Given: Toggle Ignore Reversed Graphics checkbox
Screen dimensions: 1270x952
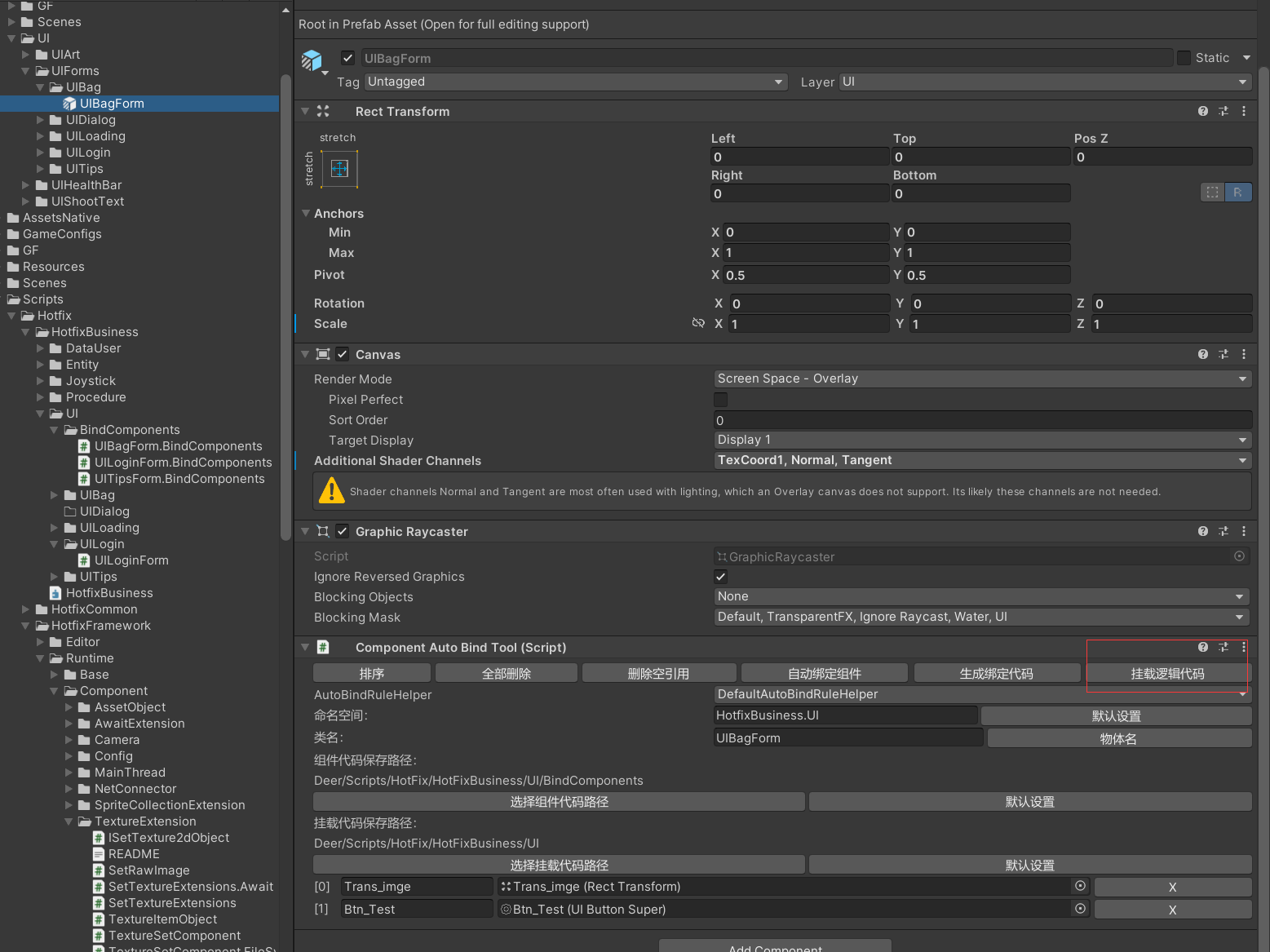Looking at the screenshot, I should pyautogui.click(x=720, y=577).
